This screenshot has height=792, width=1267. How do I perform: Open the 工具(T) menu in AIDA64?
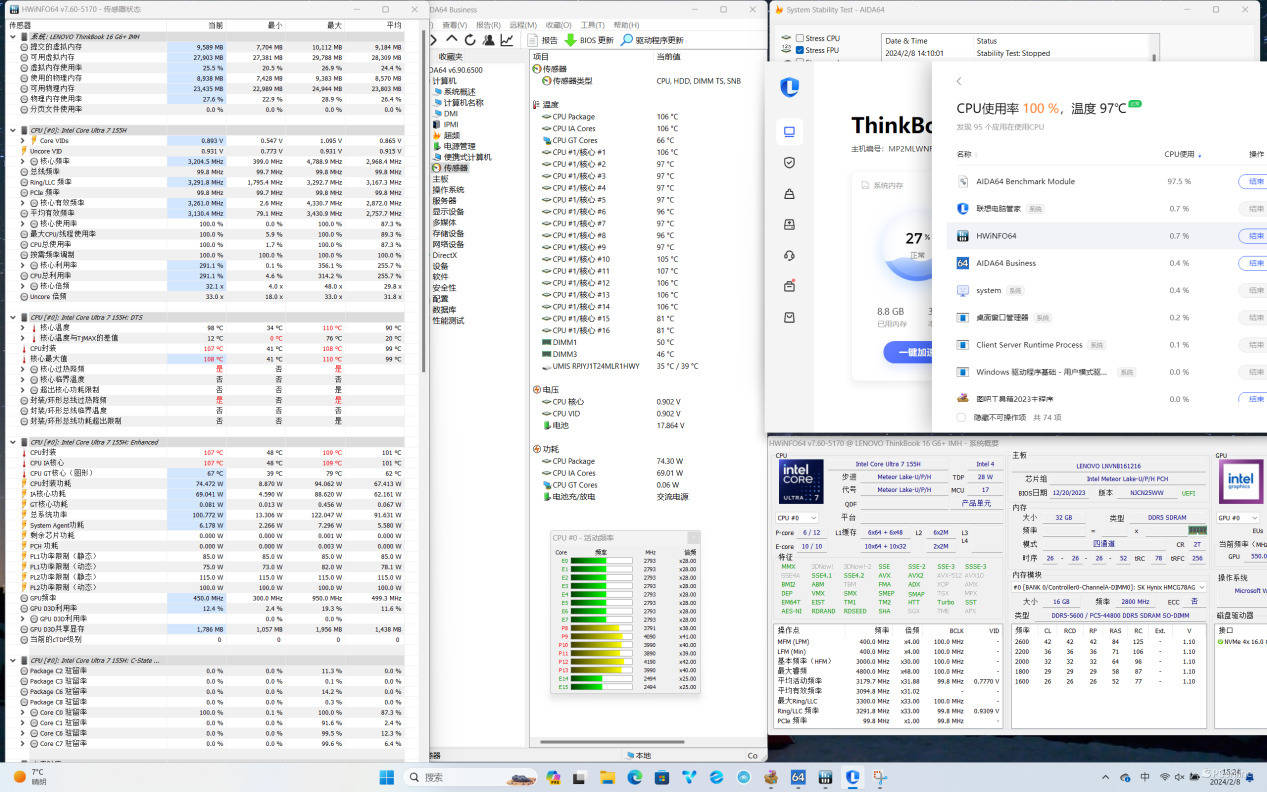592,25
